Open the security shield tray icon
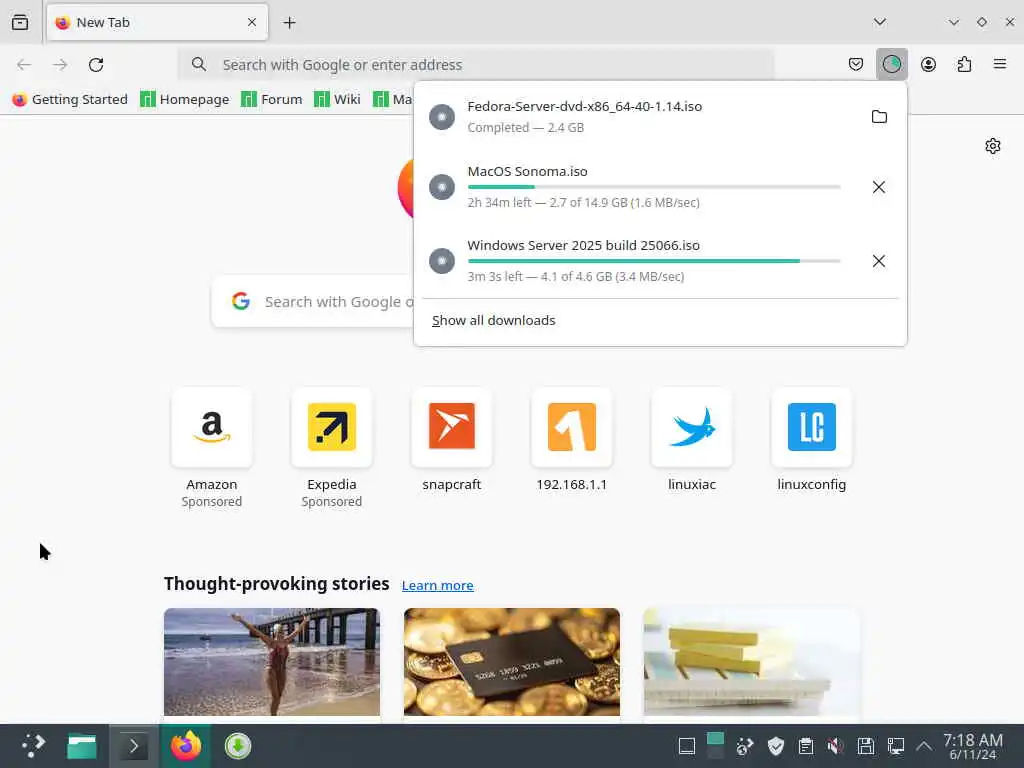Screen dimensions: 1024x768 775,746
